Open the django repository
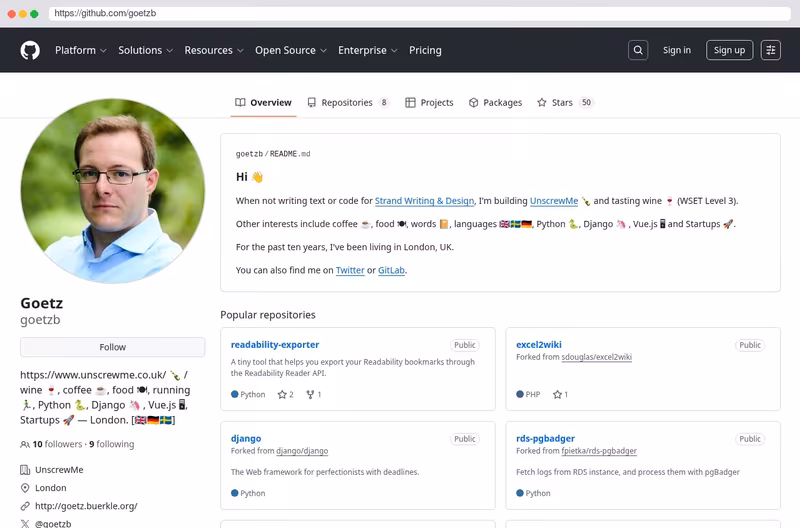The height and width of the screenshot is (528, 800). click(246, 439)
